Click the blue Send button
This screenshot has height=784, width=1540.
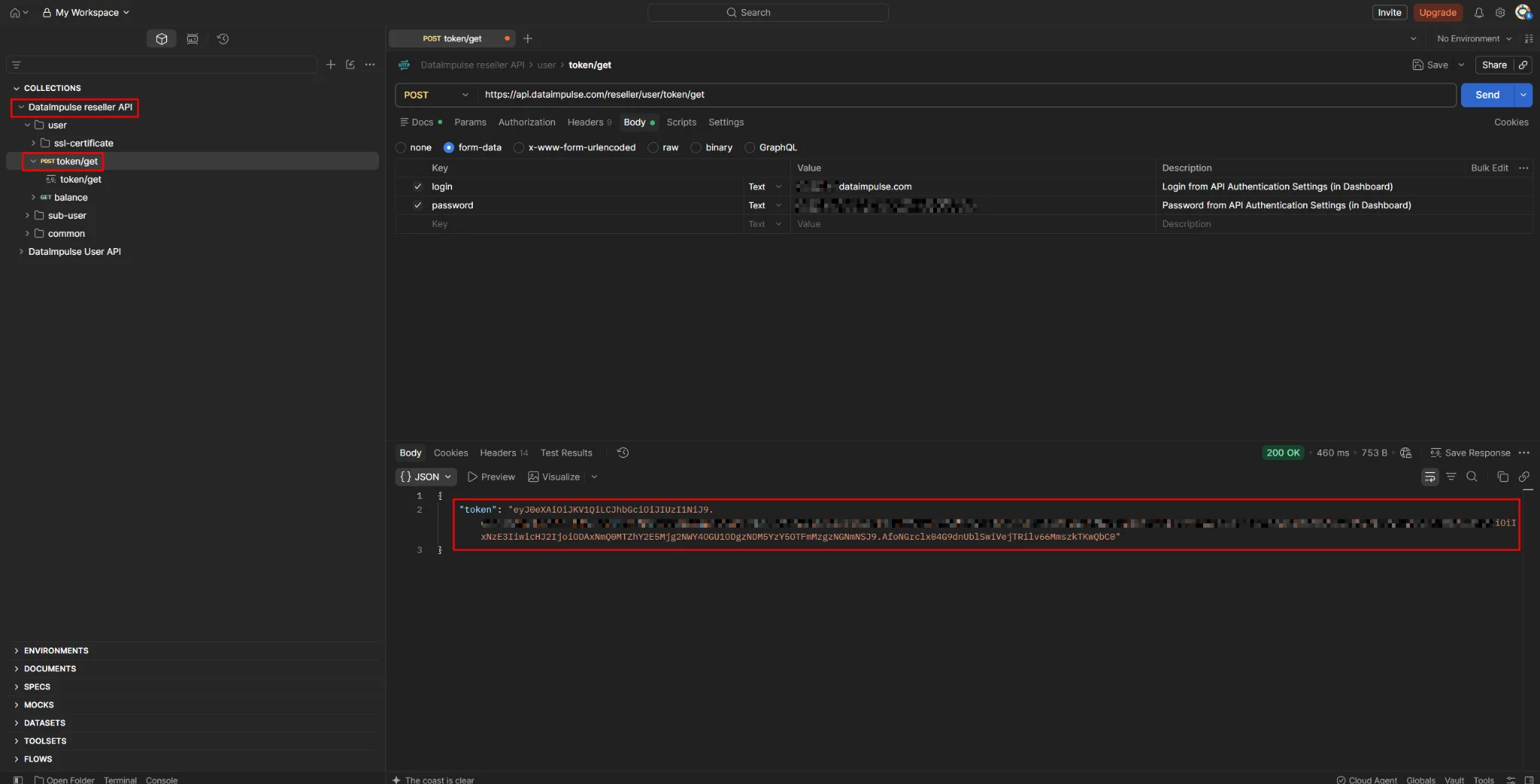pos(1487,95)
